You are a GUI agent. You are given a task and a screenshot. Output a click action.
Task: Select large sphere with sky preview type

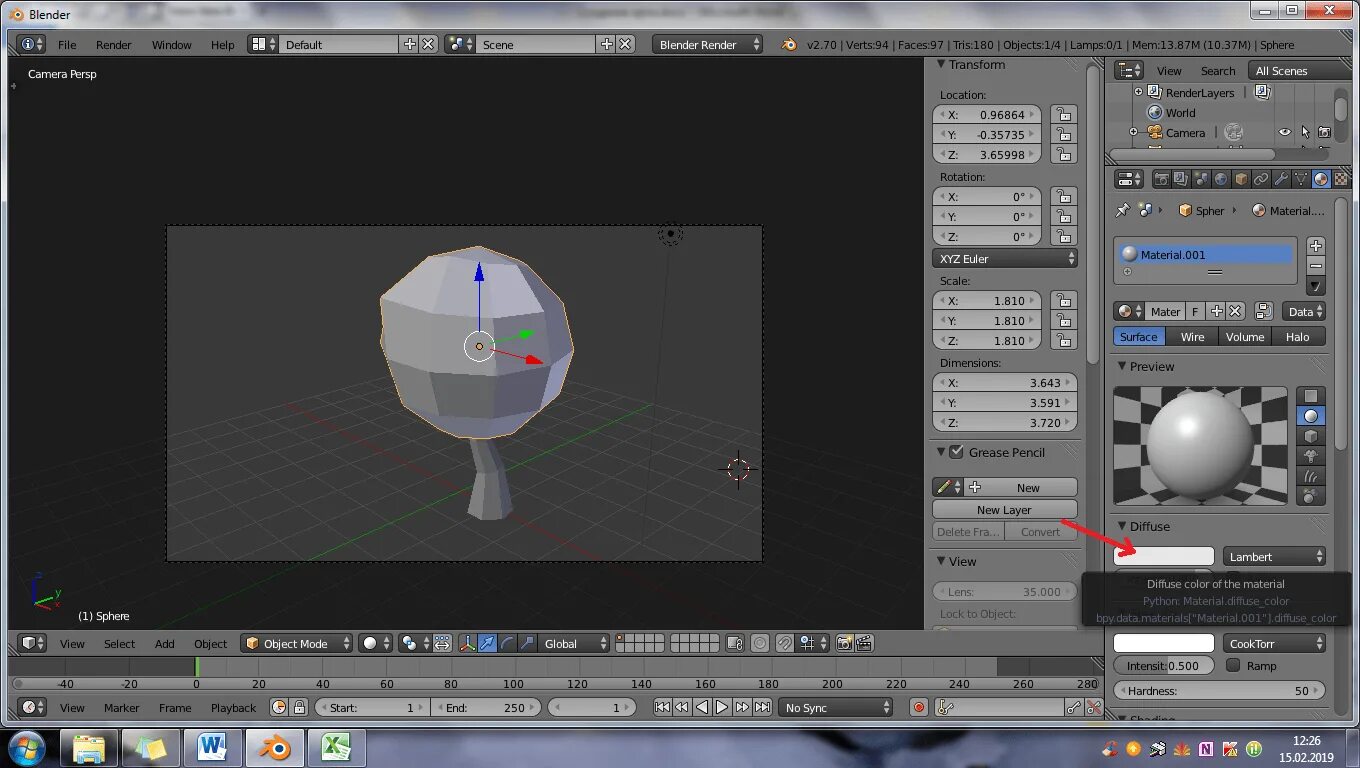[x=1310, y=496]
